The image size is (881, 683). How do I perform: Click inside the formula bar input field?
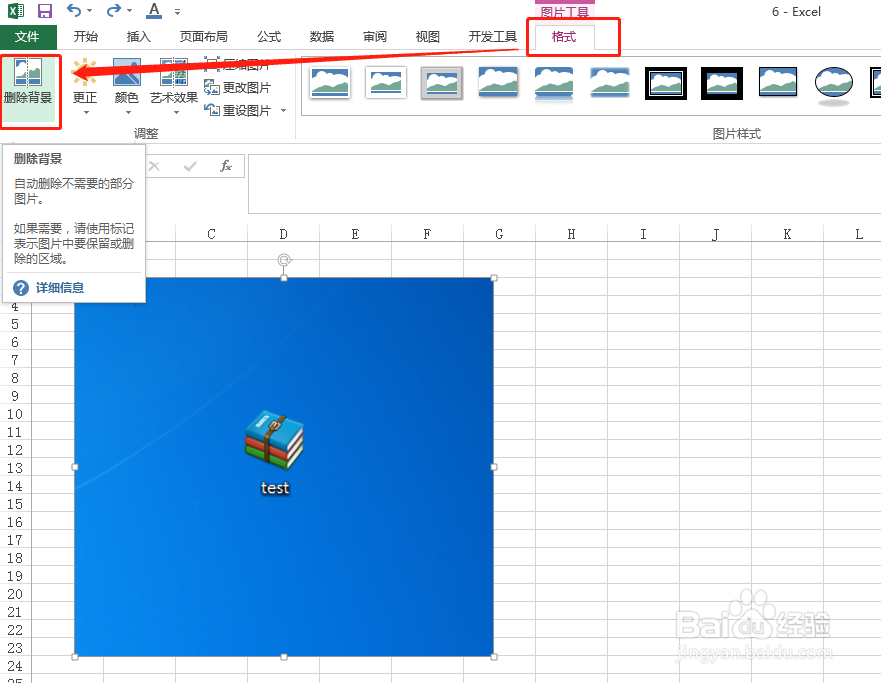(564, 184)
